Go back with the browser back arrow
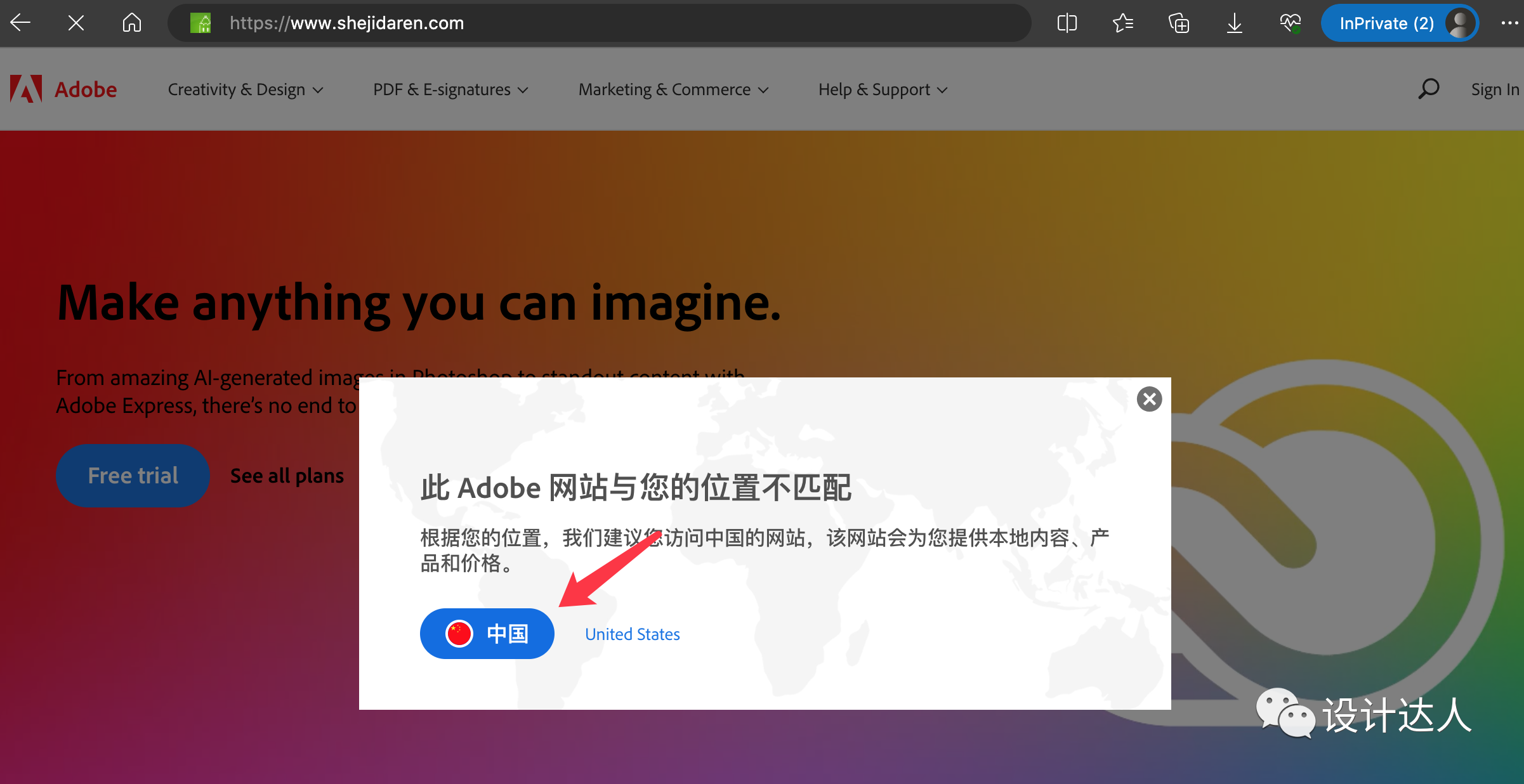 point(20,23)
